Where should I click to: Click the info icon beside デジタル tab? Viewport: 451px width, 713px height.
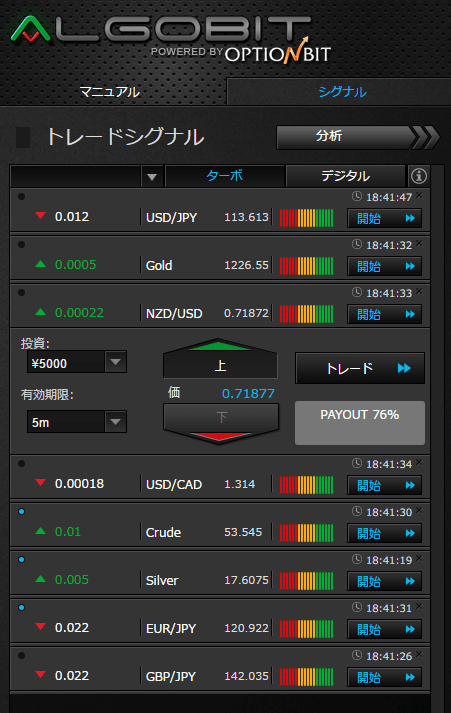click(419, 176)
